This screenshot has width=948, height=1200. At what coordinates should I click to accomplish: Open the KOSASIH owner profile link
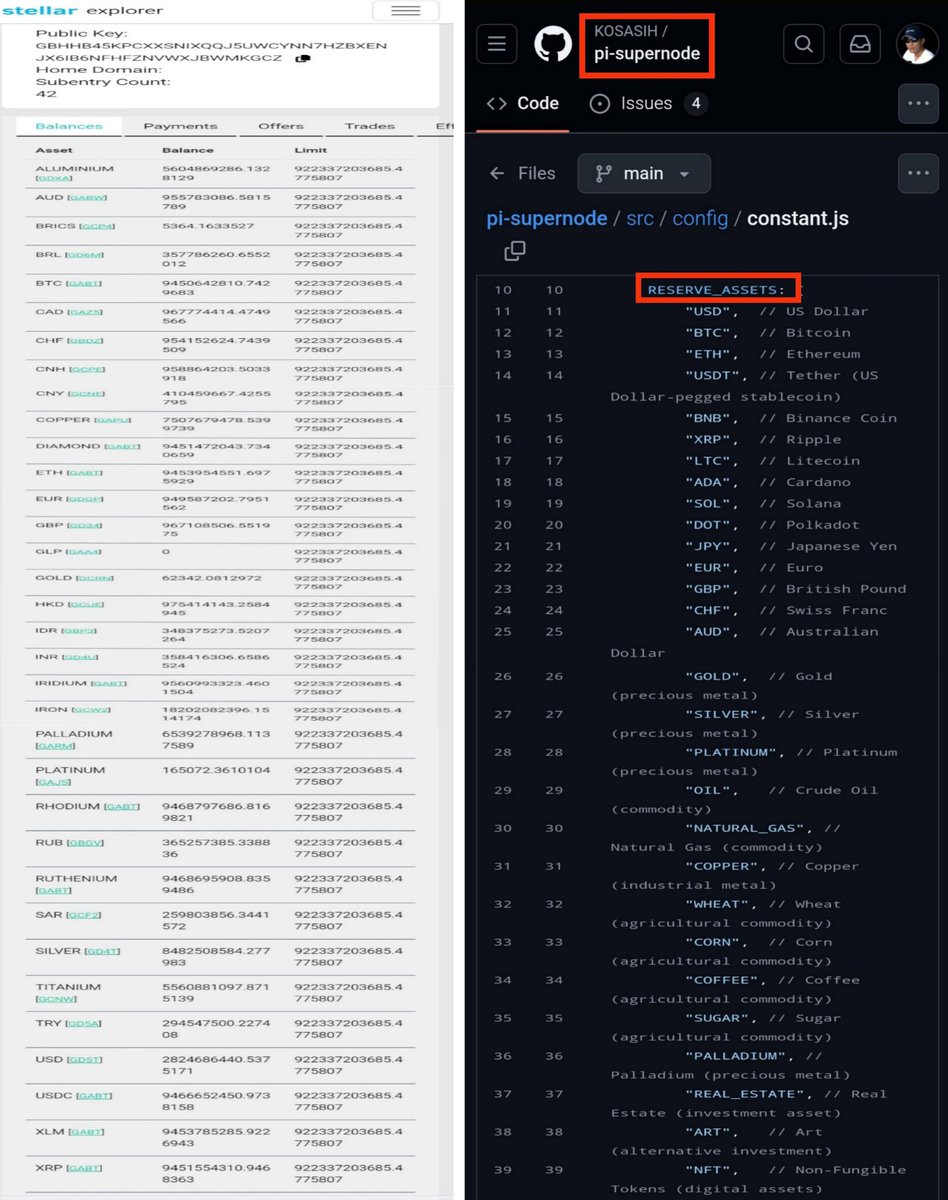pyautogui.click(x=626, y=31)
